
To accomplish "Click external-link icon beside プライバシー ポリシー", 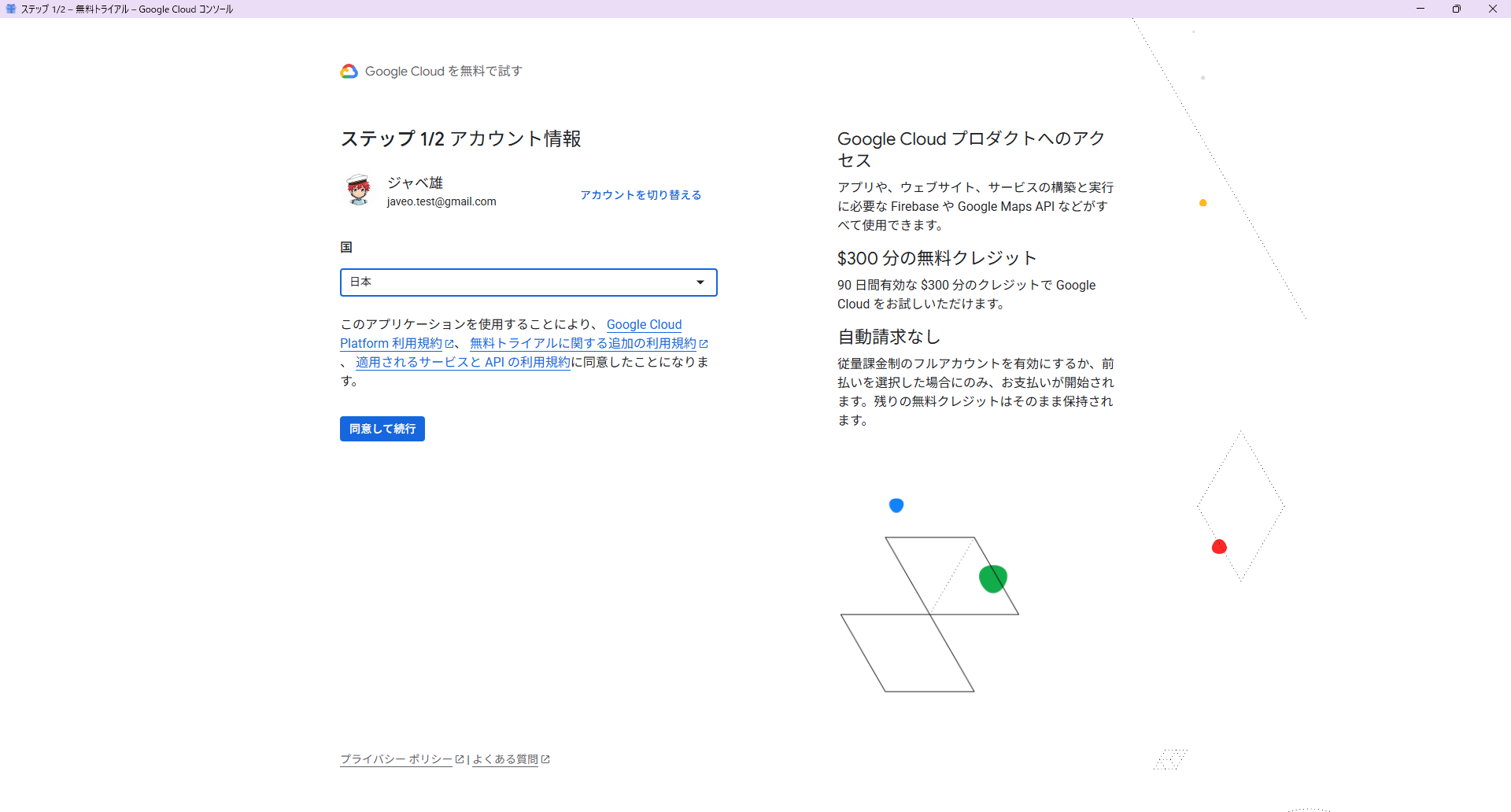I will click(460, 759).
